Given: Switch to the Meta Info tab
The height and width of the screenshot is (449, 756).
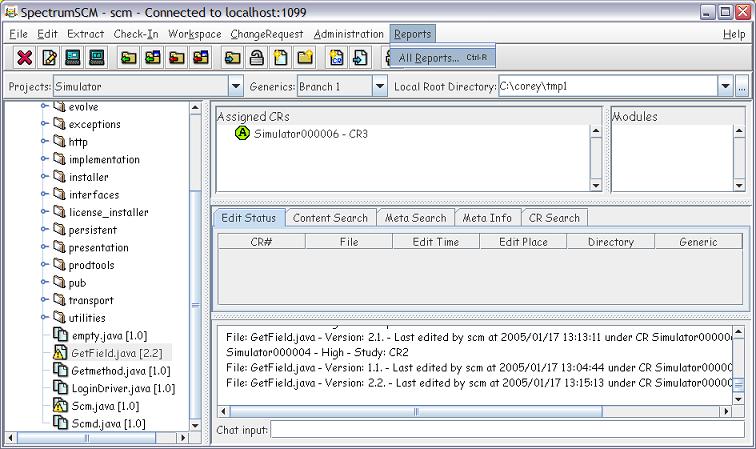Looking at the screenshot, I should point(487,218).
